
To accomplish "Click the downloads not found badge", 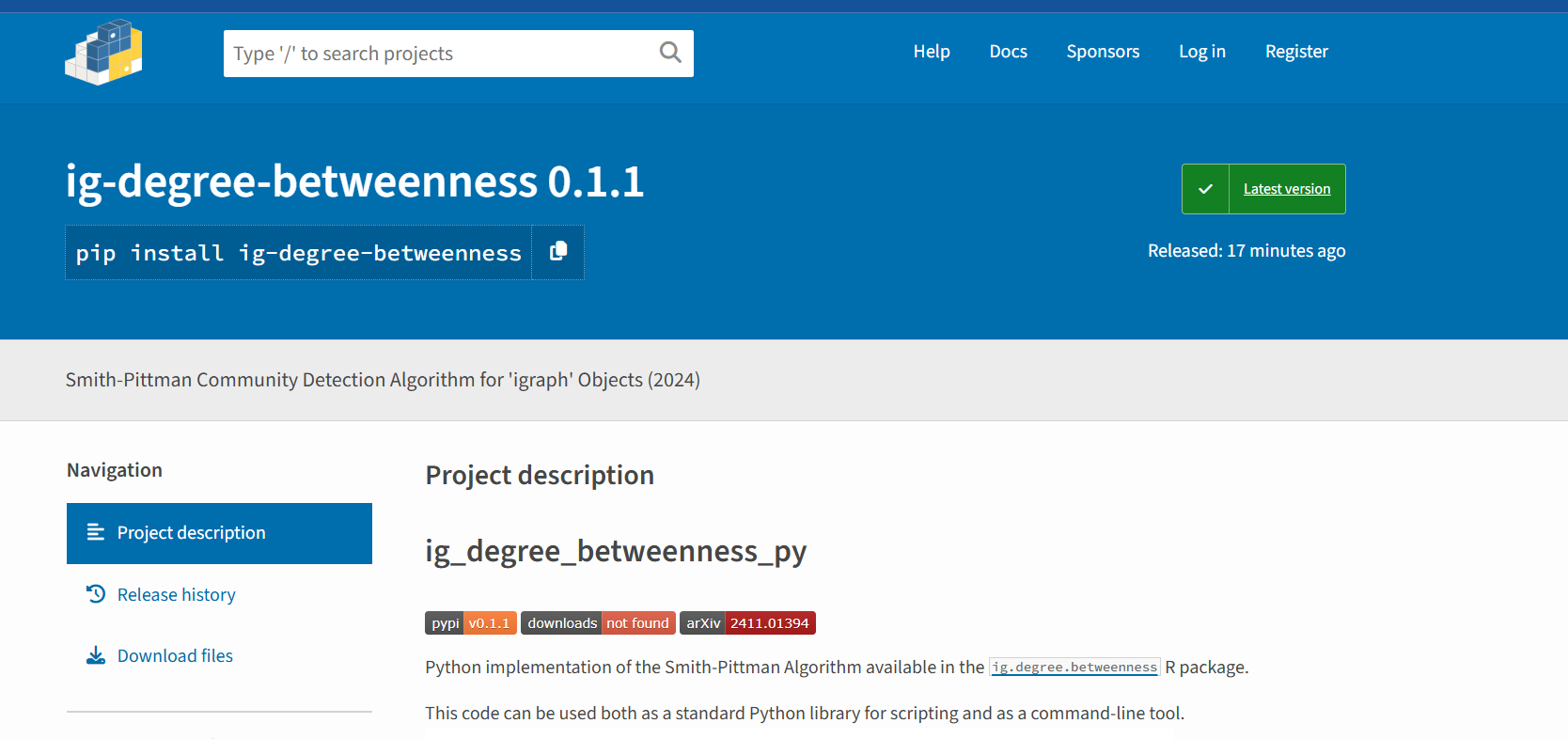I will (x=598, y=623).
